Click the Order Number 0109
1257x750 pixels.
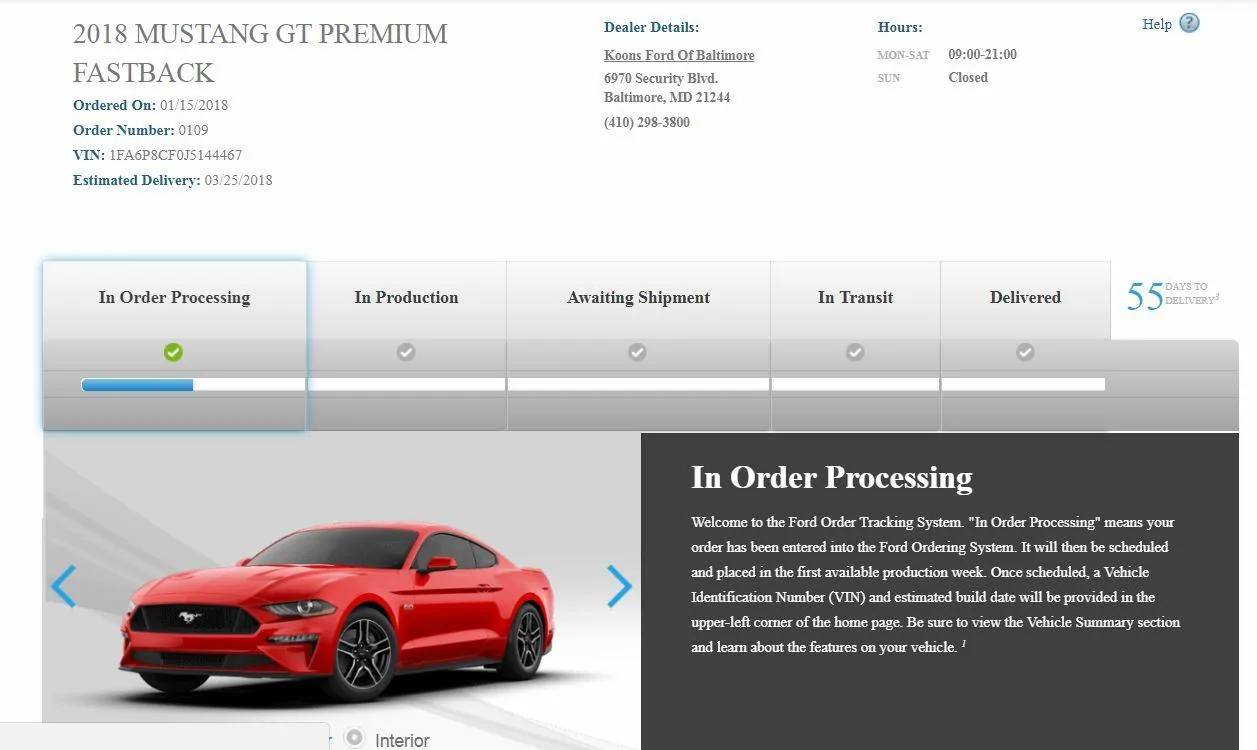(x=193, y=130)
